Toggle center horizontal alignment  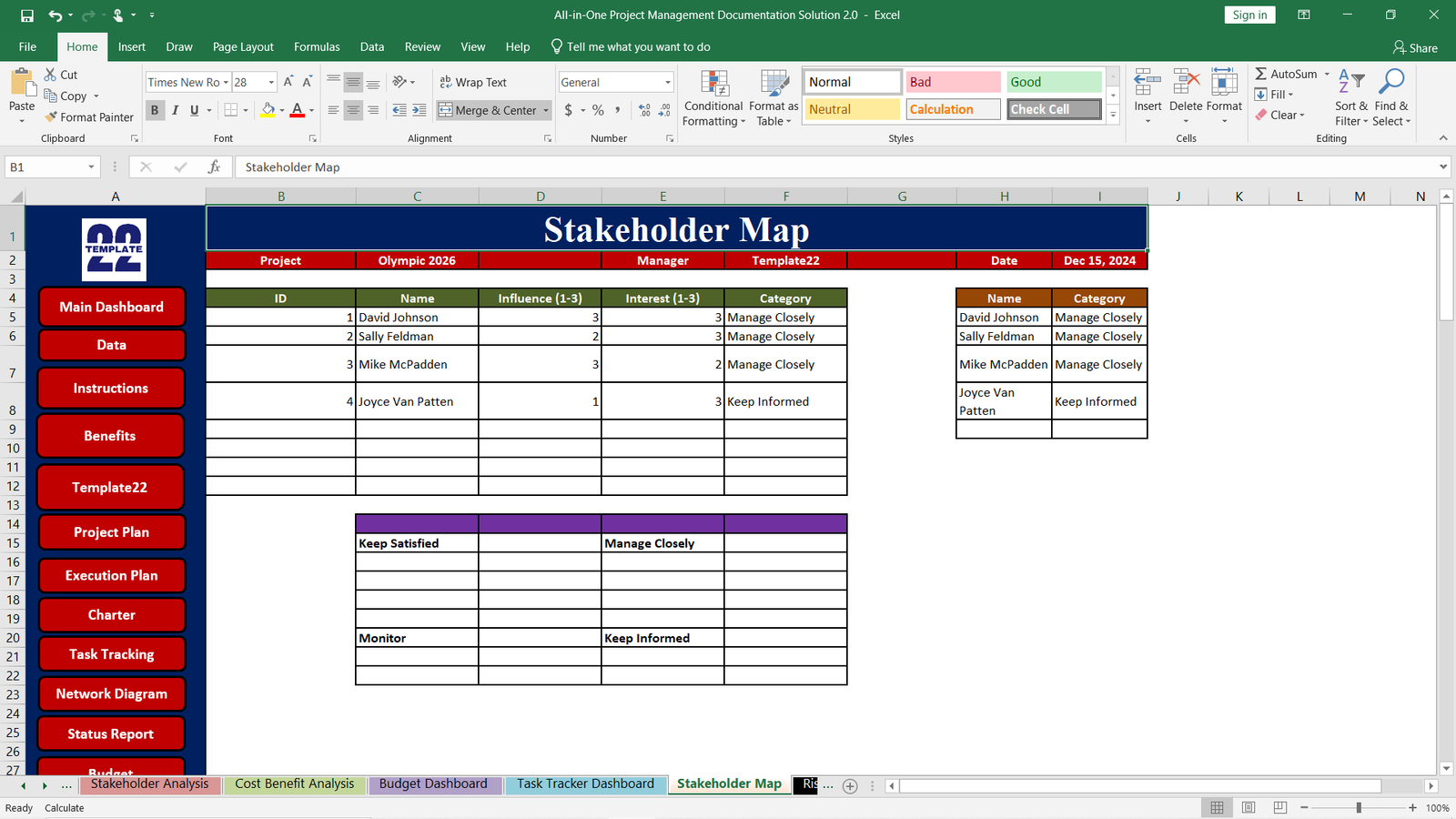pyautogui.click(x=353, y=110)
